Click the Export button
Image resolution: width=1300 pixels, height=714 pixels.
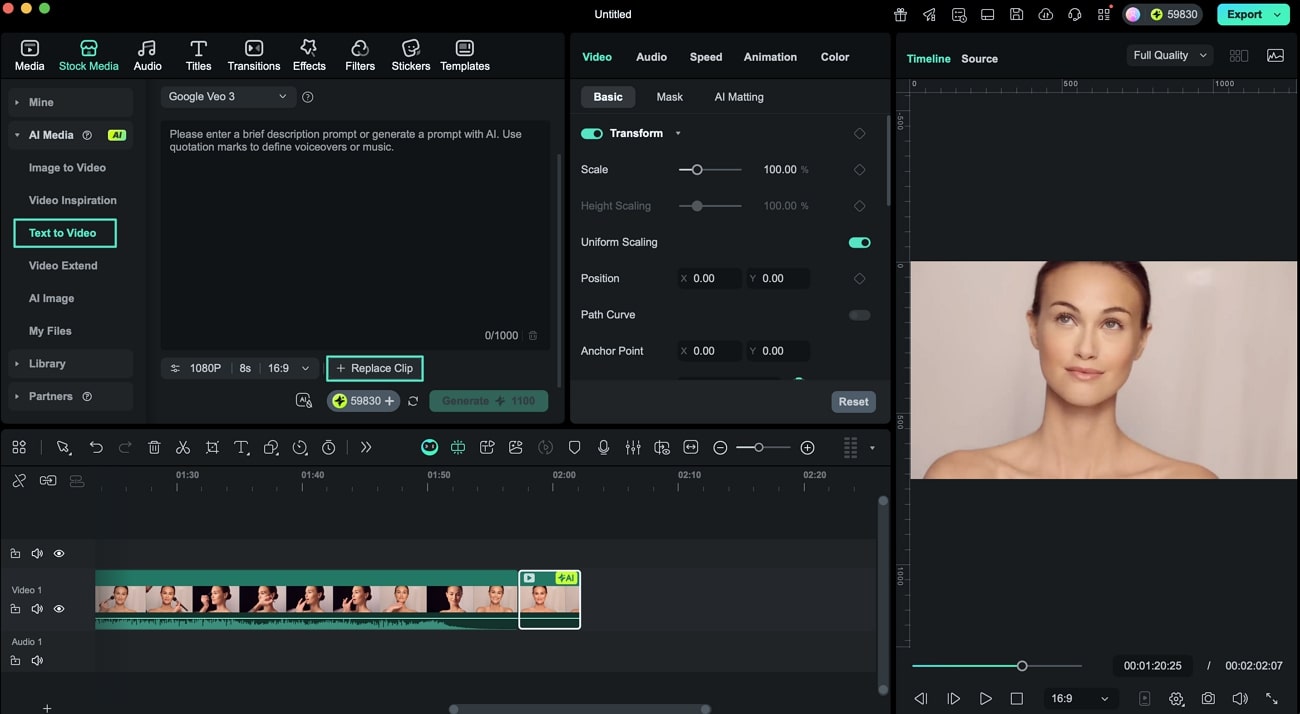coord(1246,14)
